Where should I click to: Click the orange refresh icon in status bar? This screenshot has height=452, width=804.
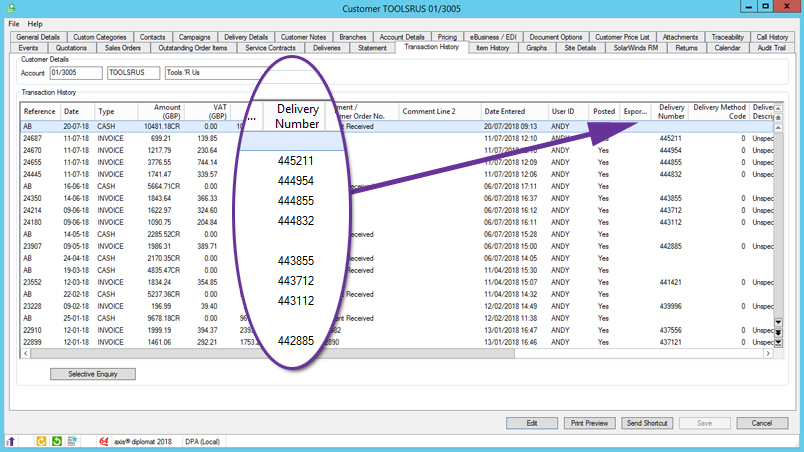click(x=41, y=441)
